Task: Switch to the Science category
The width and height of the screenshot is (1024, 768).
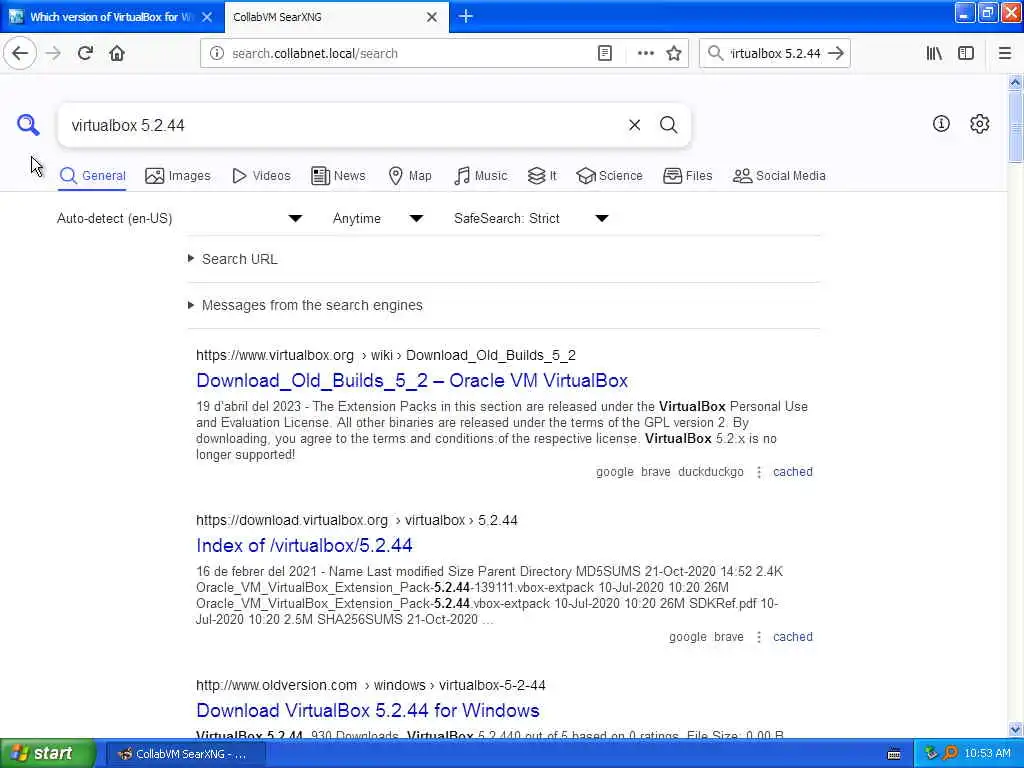Action: (x=609, y=176)
